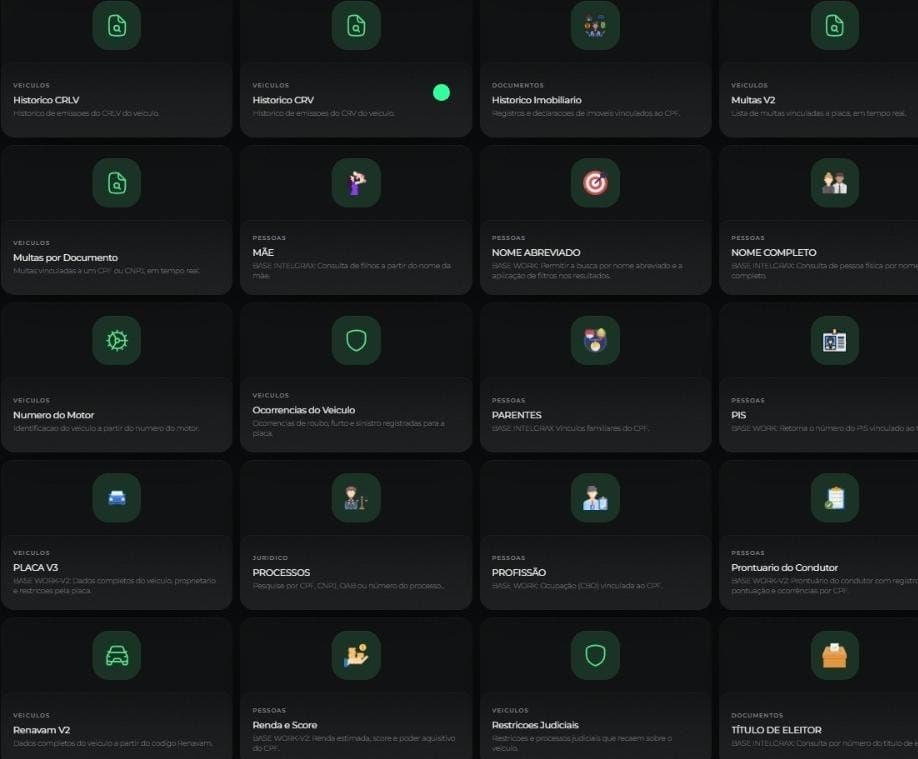
Task: Choose the 'PARENTES' title text
Action: coord(516,415)
